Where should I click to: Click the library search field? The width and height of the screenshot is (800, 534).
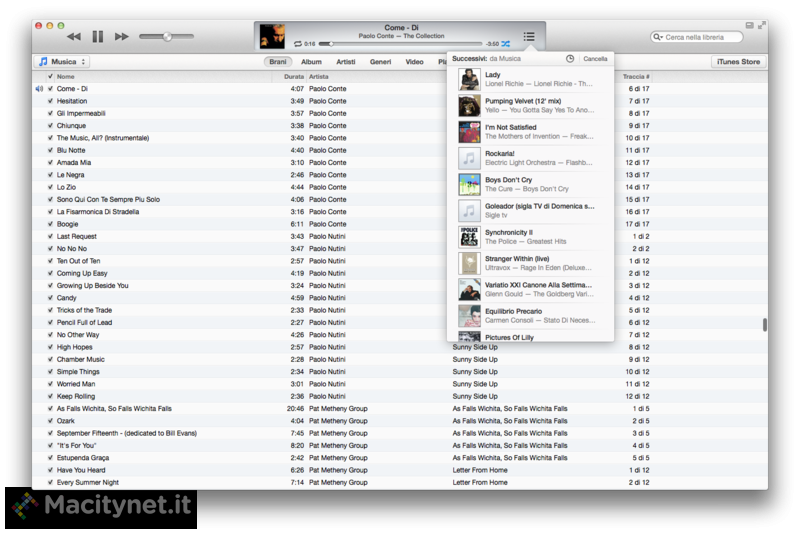[x=697, y=37]
